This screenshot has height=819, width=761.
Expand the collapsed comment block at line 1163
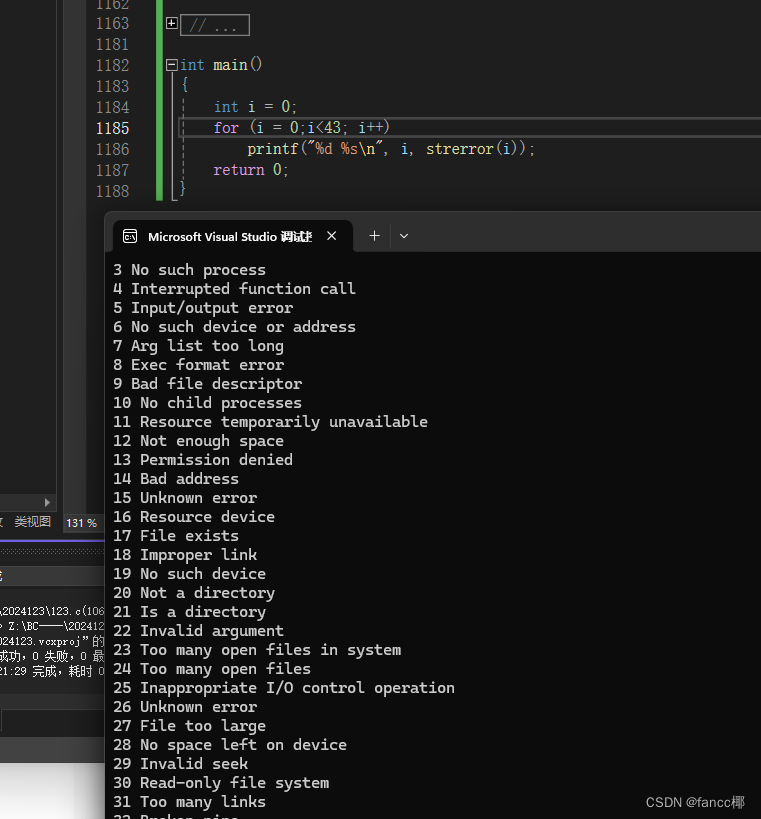(171, 23)
